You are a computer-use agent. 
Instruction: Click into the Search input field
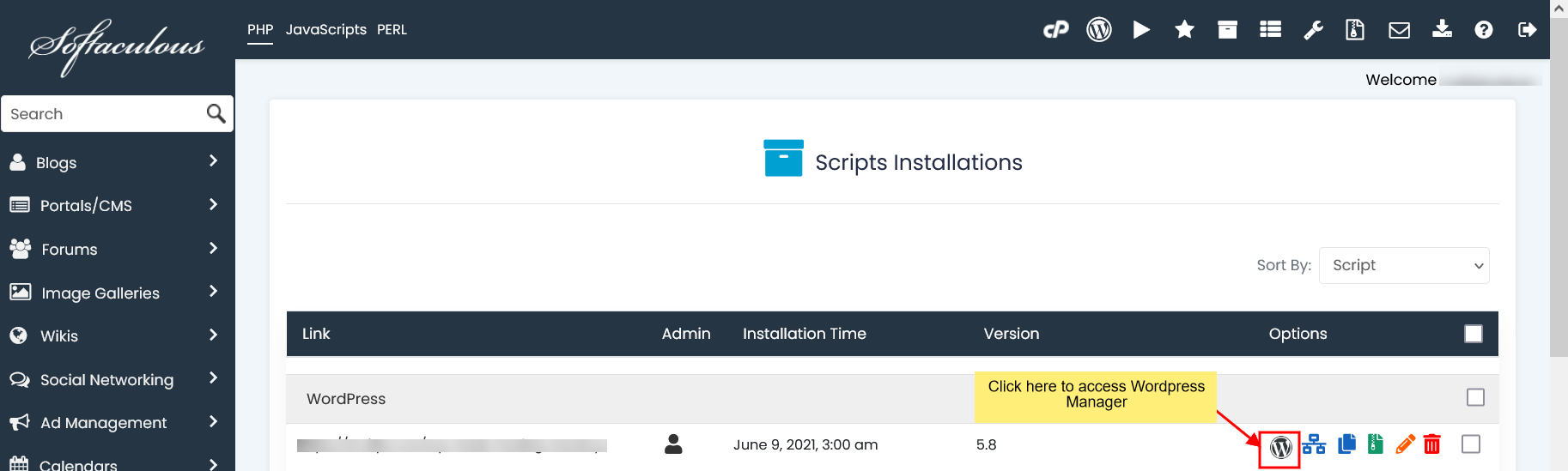[103, 114]
